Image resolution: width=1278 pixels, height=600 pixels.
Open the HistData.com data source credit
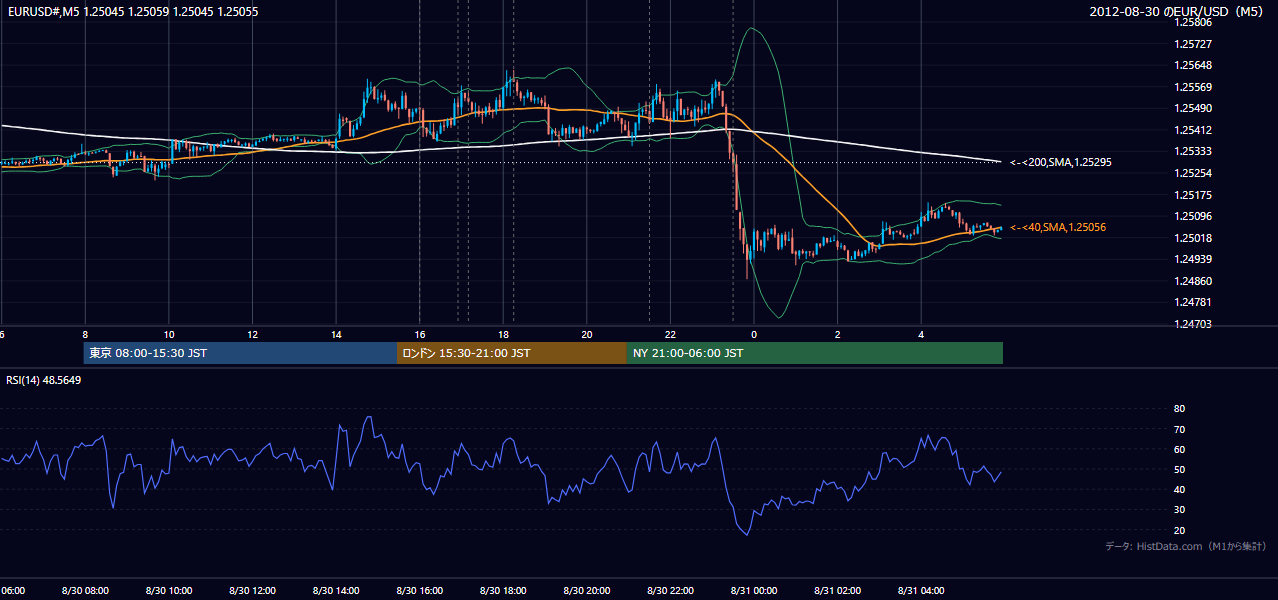(x=1185, y=546)
